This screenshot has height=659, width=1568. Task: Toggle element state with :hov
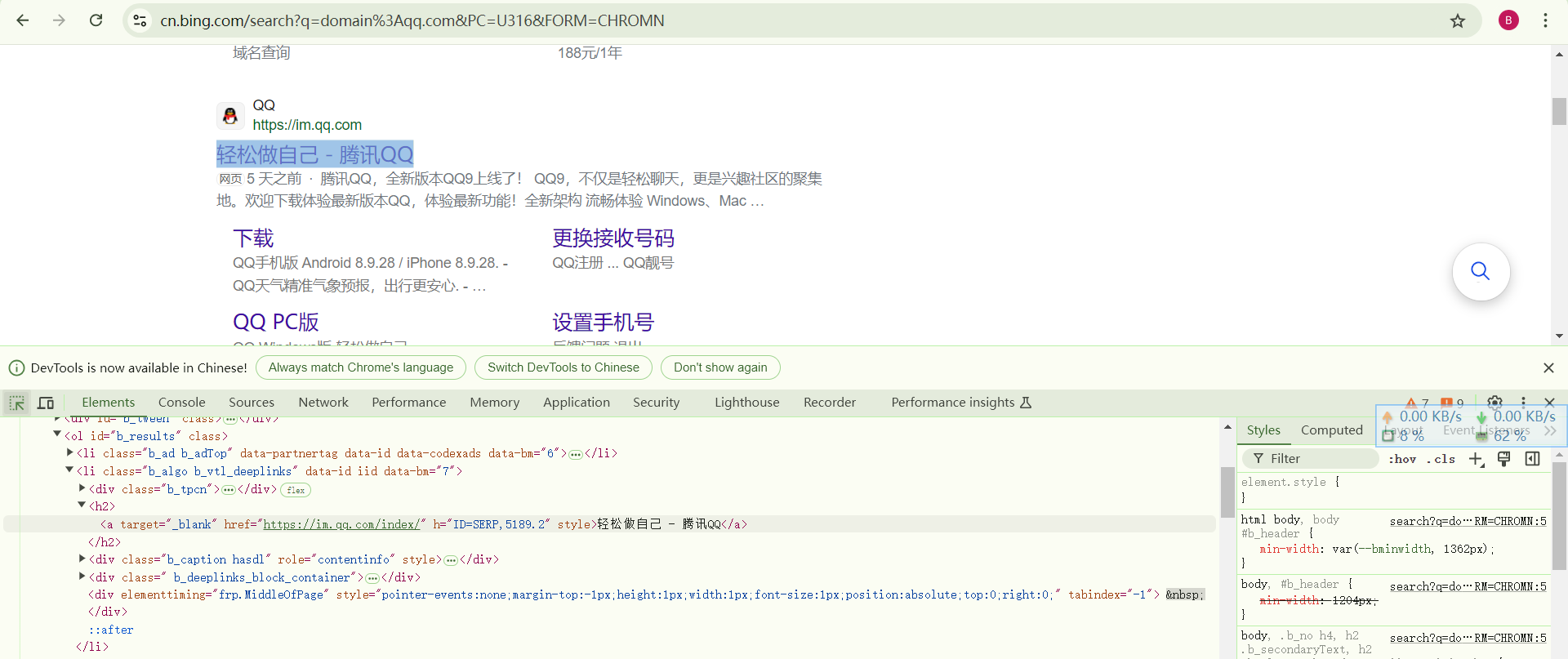pyautogui.click(x=1402, y=459)
